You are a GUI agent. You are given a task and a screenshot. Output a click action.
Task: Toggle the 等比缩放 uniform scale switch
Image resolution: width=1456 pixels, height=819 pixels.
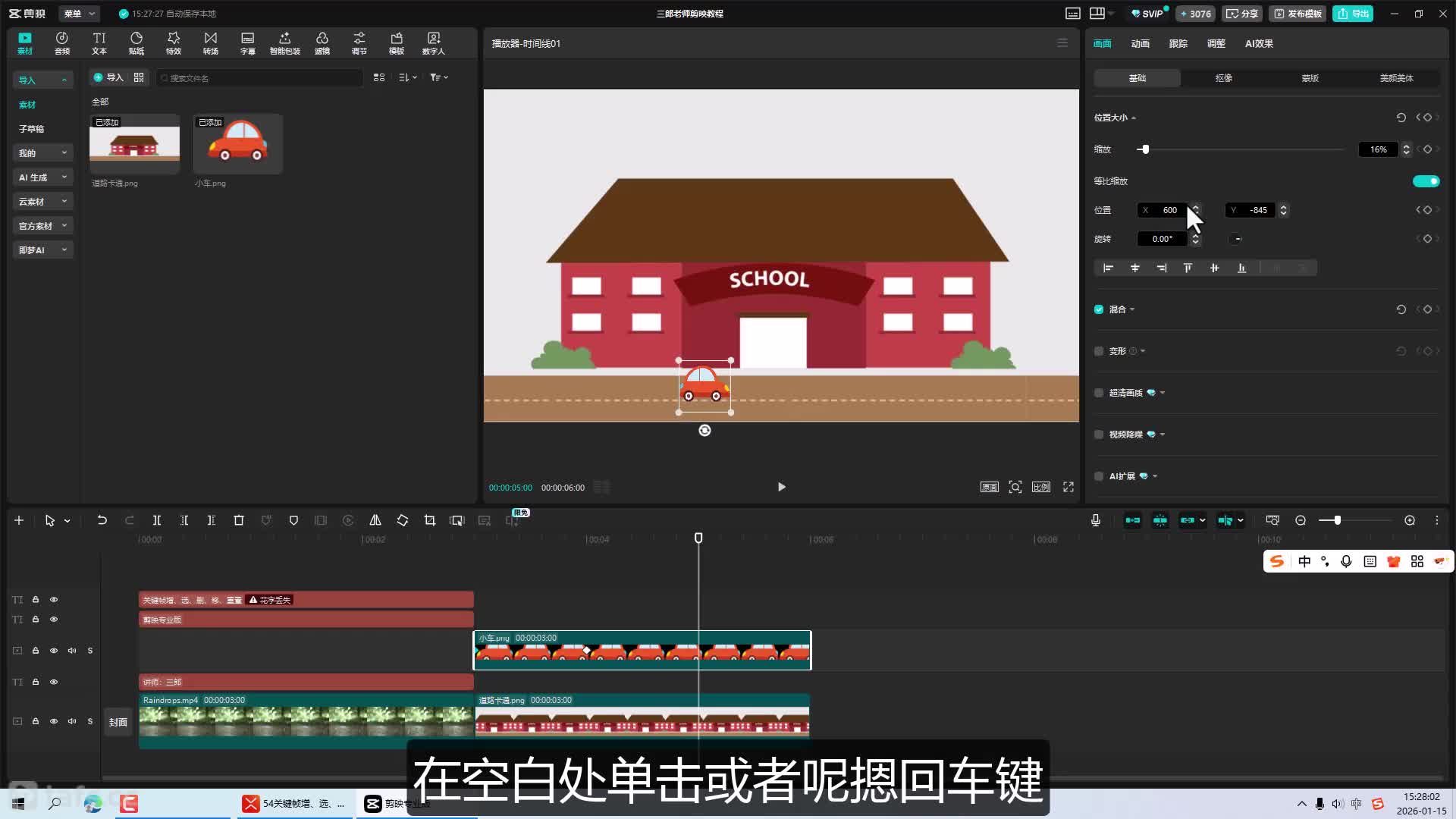tap(1426, 181)
